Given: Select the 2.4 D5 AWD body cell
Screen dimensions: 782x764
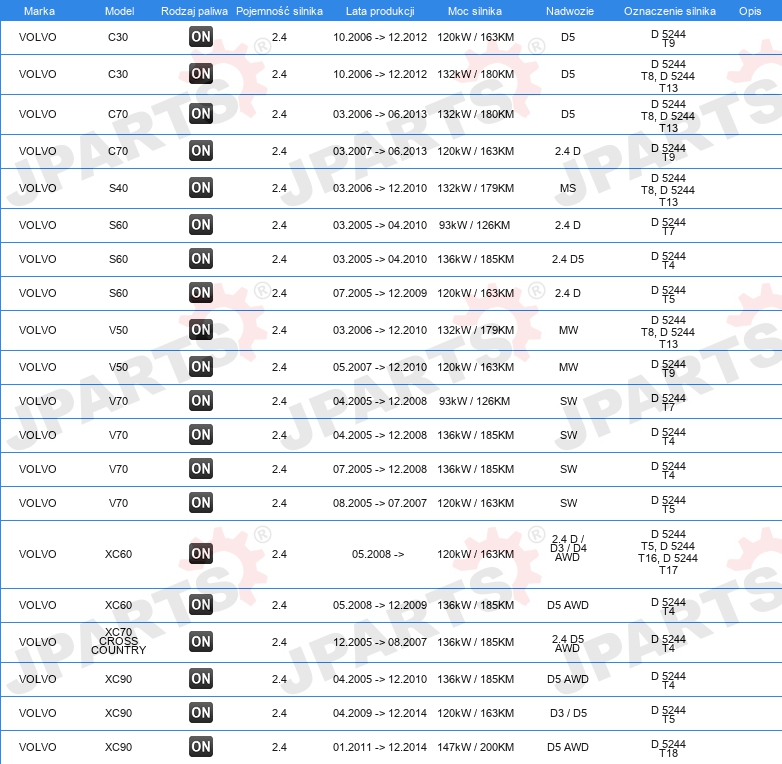Looking at the screenshot, I should 568,643.
